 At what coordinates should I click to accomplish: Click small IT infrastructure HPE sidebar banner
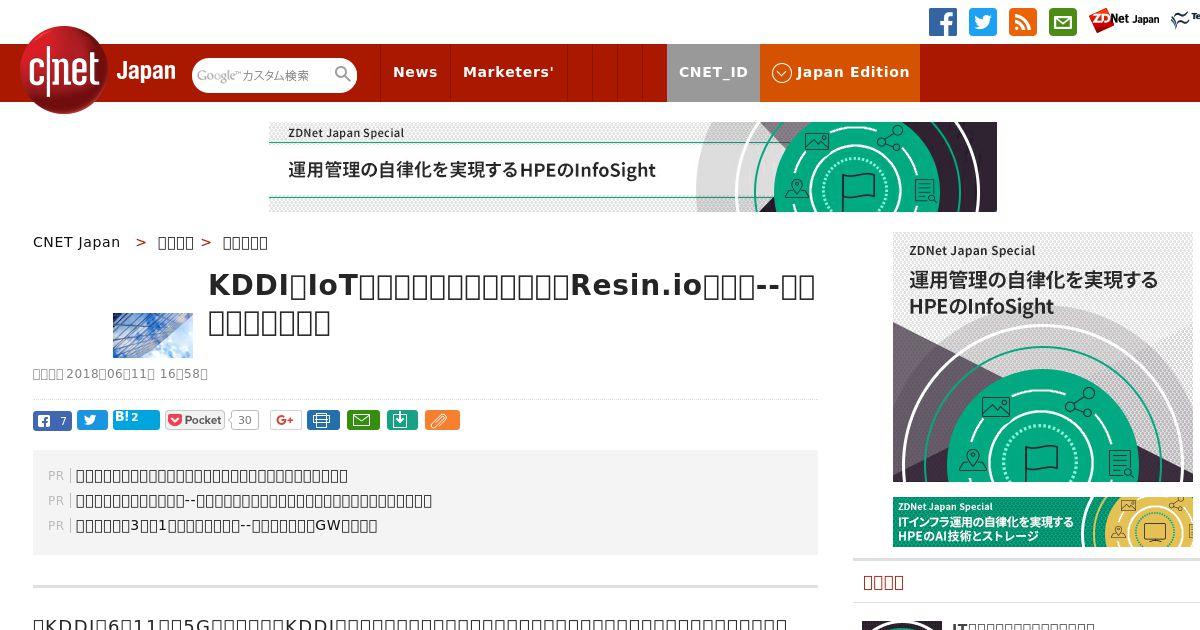click(x=1043, y=522)
